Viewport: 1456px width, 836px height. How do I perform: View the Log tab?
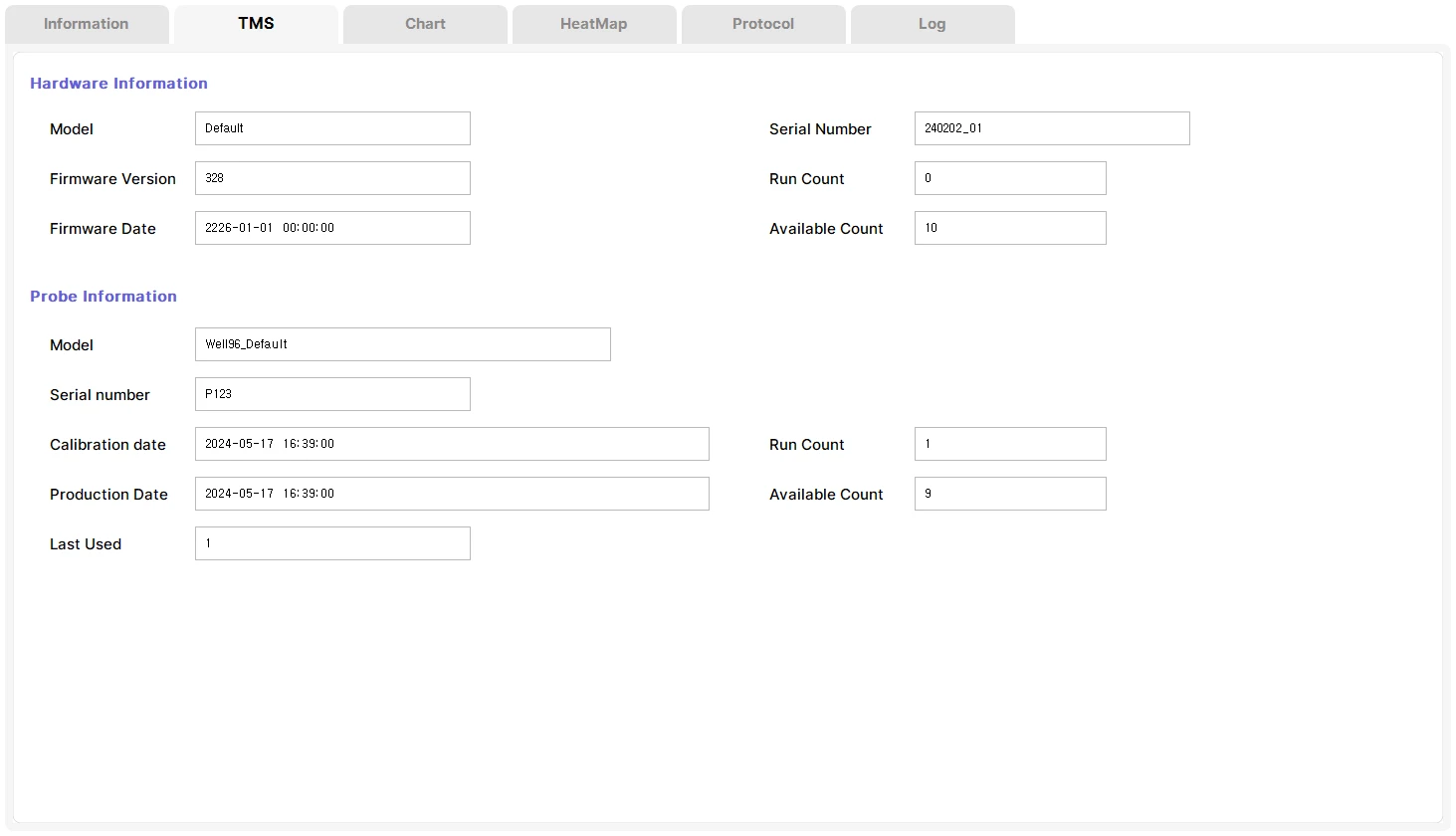933,24
